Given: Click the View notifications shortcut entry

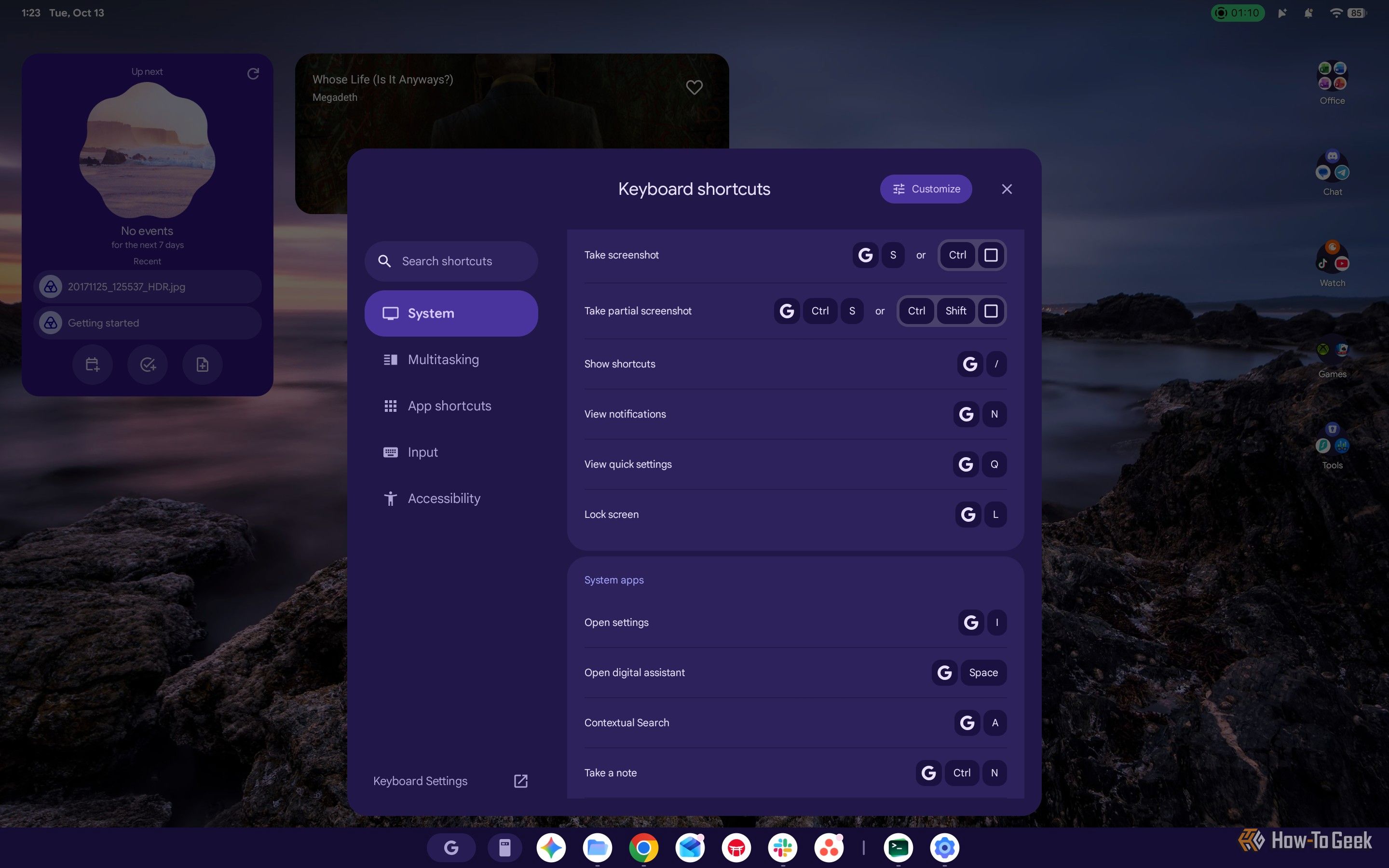Looking at the screenshot, I should click(795, 414).
